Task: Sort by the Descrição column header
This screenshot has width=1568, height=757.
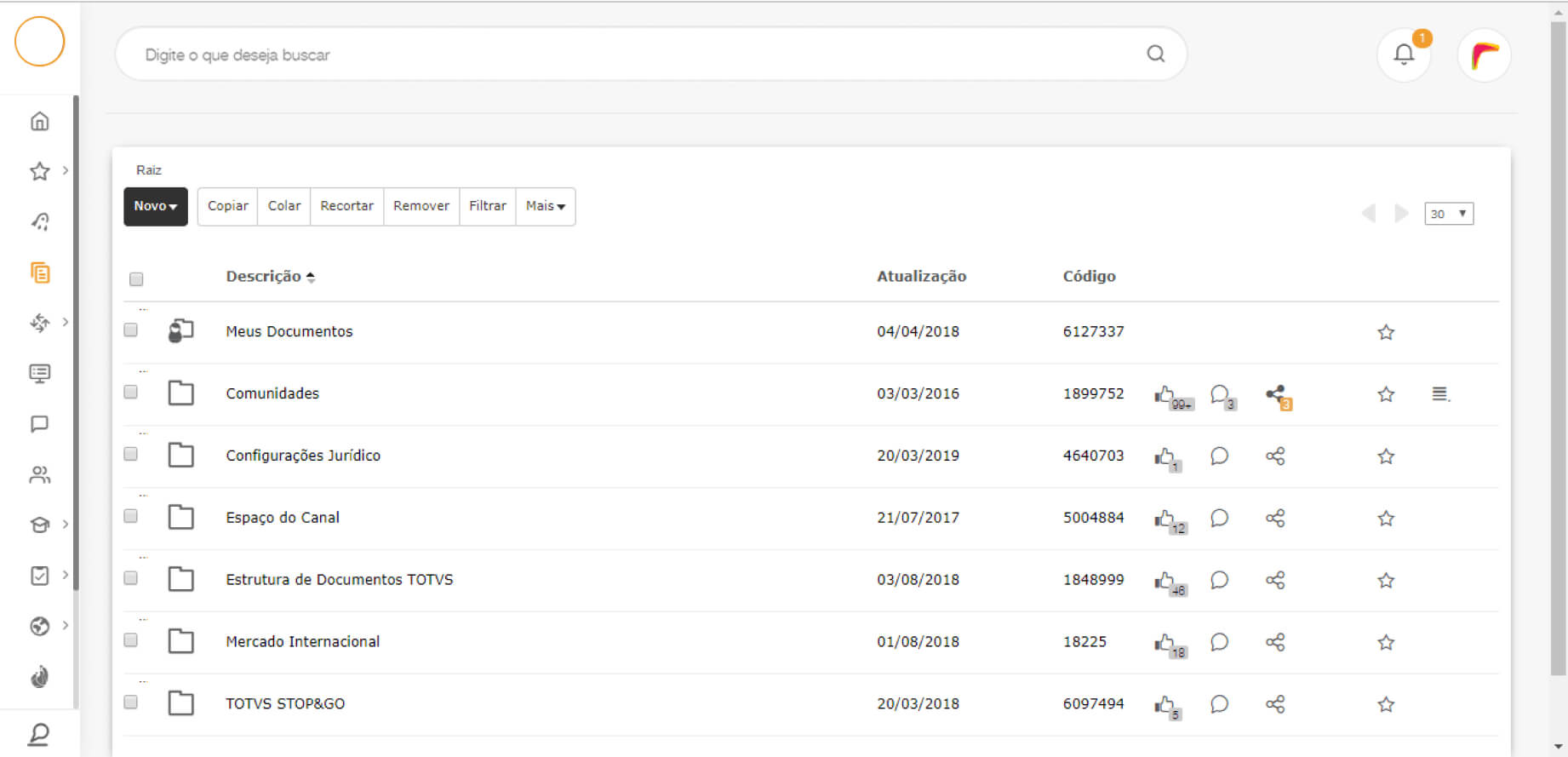Action: tap(264, 277)
